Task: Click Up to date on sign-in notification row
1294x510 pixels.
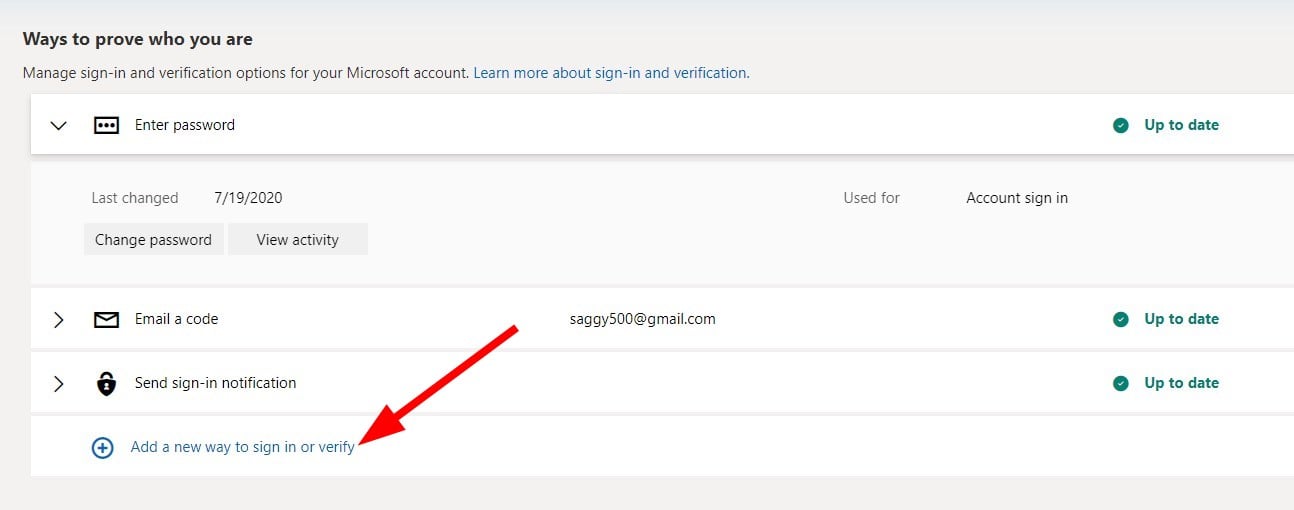Action: pyautogui.click(x=1182, y=383)
